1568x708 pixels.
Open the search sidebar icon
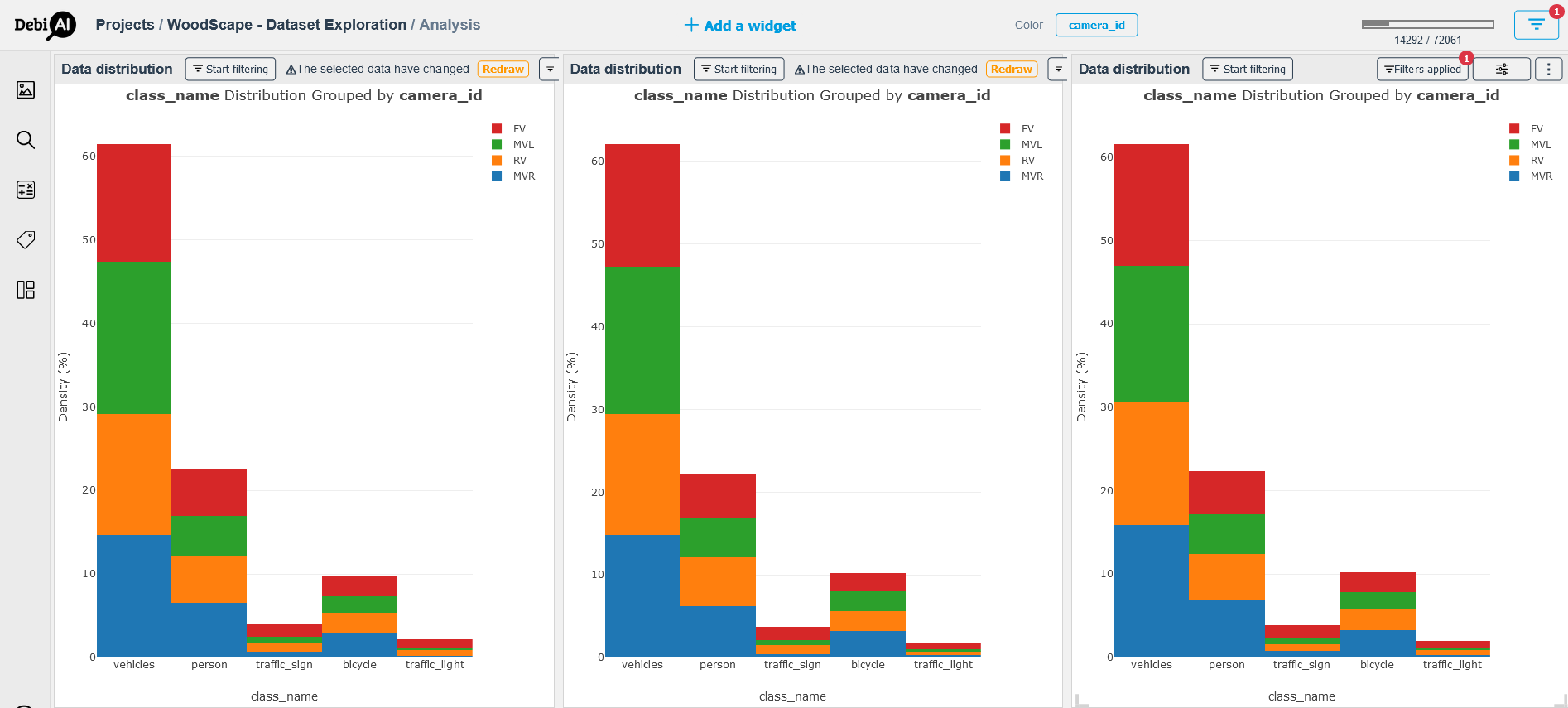pos(26,140)
